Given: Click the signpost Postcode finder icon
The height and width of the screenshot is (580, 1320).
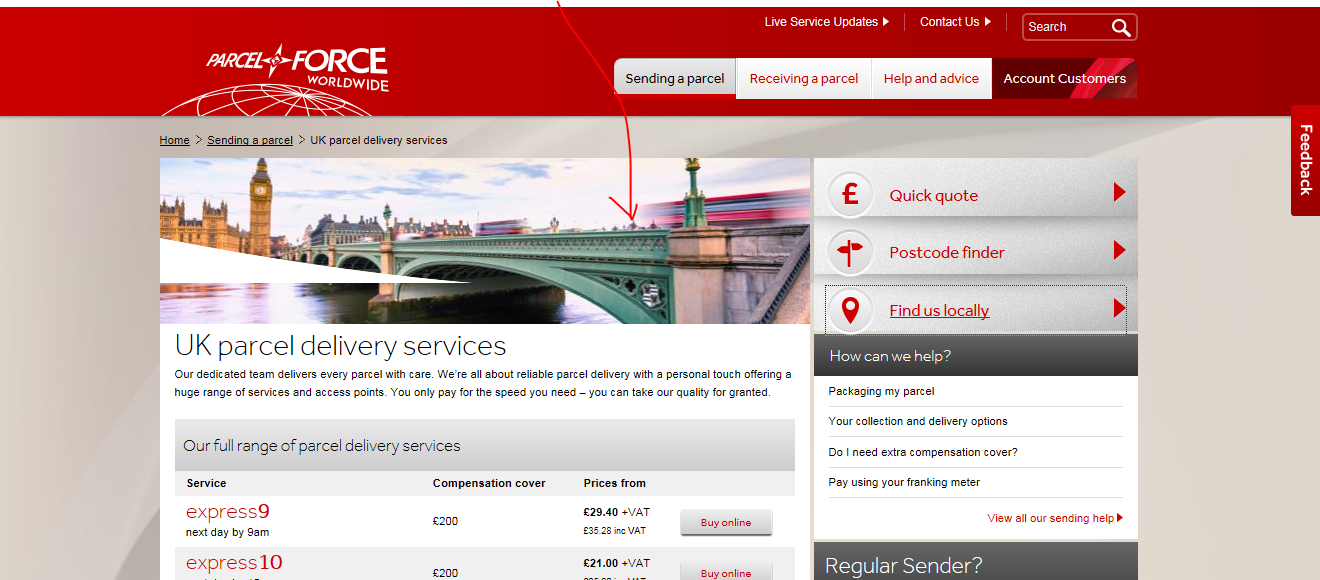Looking at the screenshot, I should point(850,252).
